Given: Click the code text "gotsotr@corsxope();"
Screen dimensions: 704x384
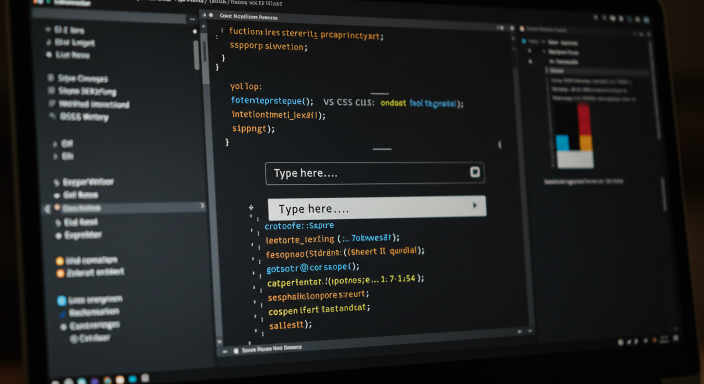Looking at the screenshot, I should [x=313, y=268].
